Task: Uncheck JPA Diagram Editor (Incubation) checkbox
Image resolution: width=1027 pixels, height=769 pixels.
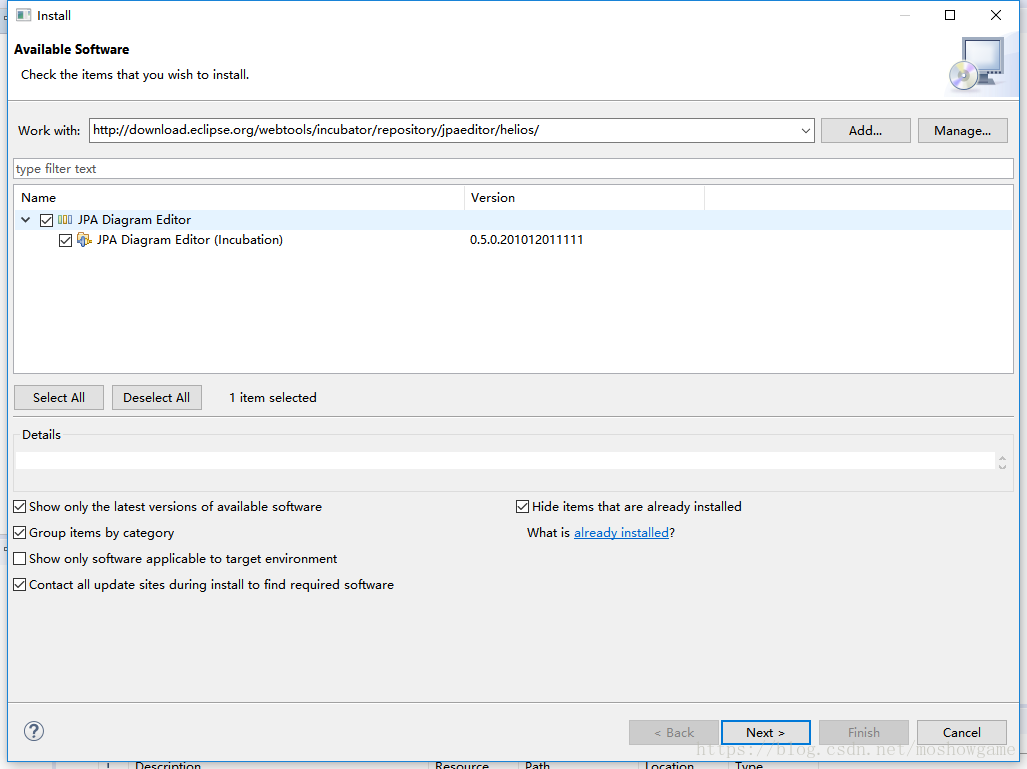Action: click(x=65, y=240)
